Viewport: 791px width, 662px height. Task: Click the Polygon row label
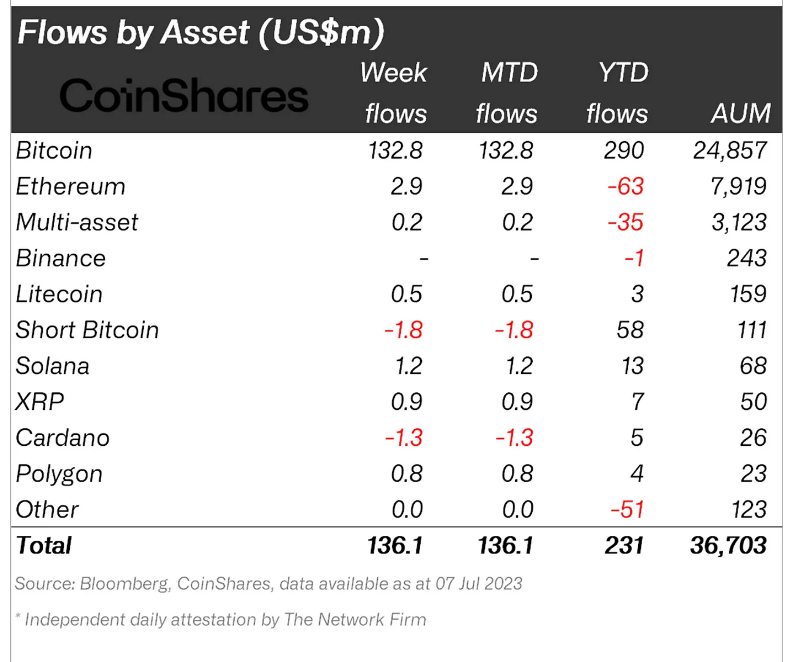pos(60,474)
